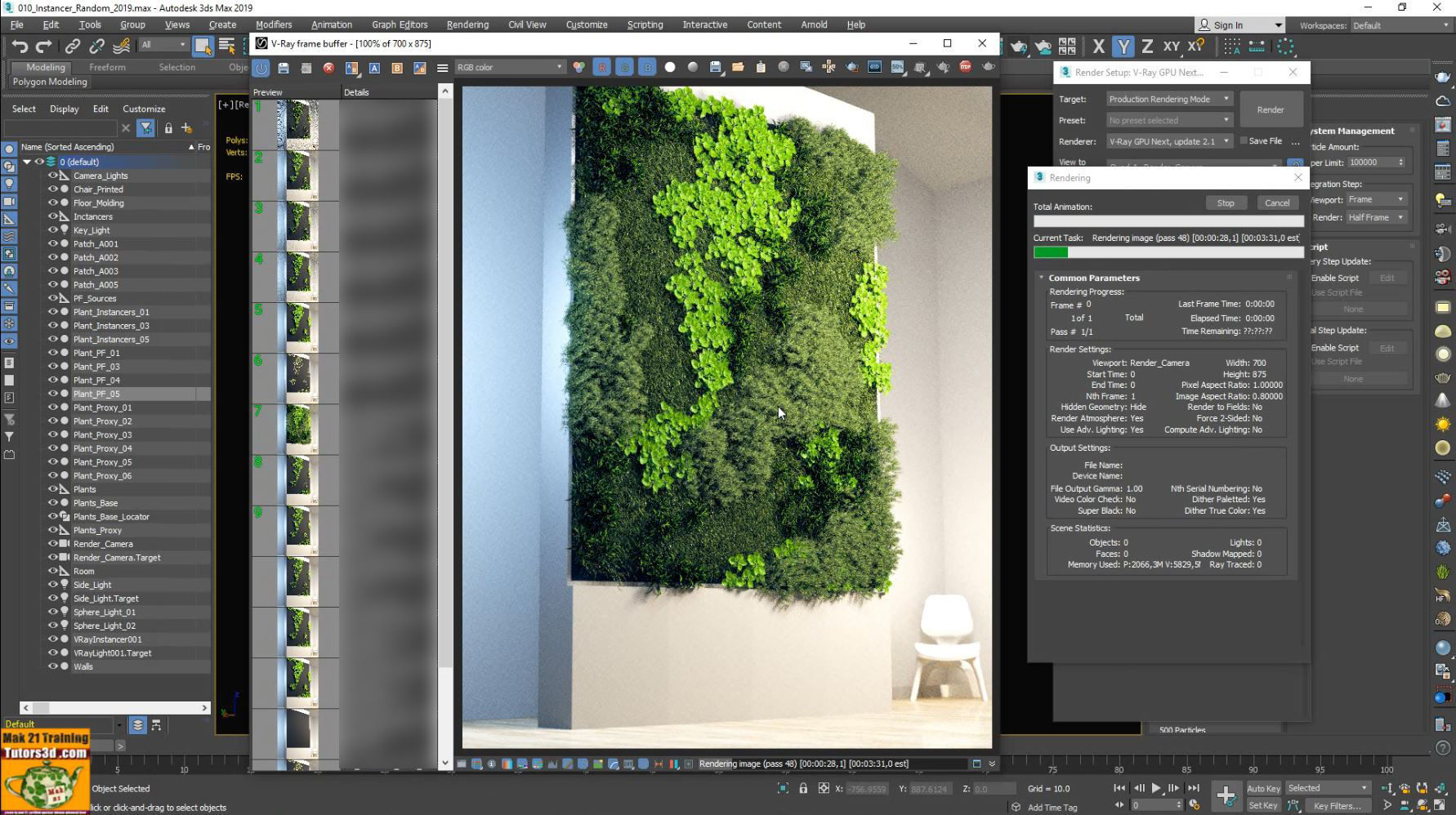Screen dimensions: 1456x815
Task: Restrict to X axis constraint
Action: pyautogui.click(x=1099, y=47)
